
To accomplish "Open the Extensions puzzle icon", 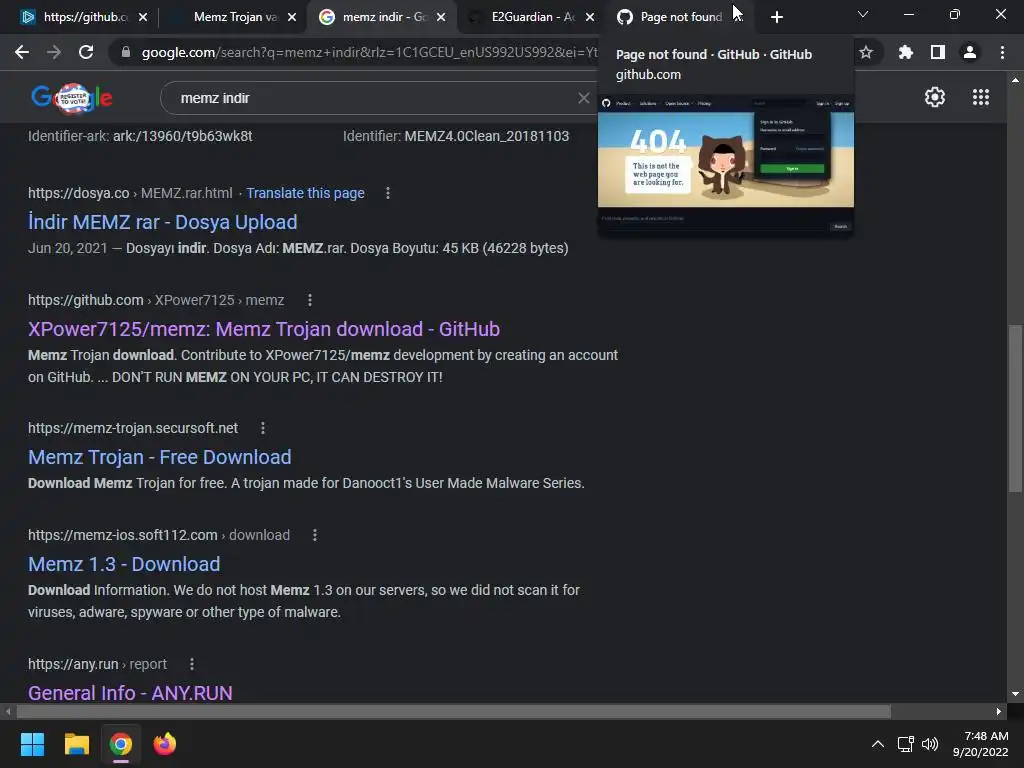I will pyautogui.click(x=905, y=52).
